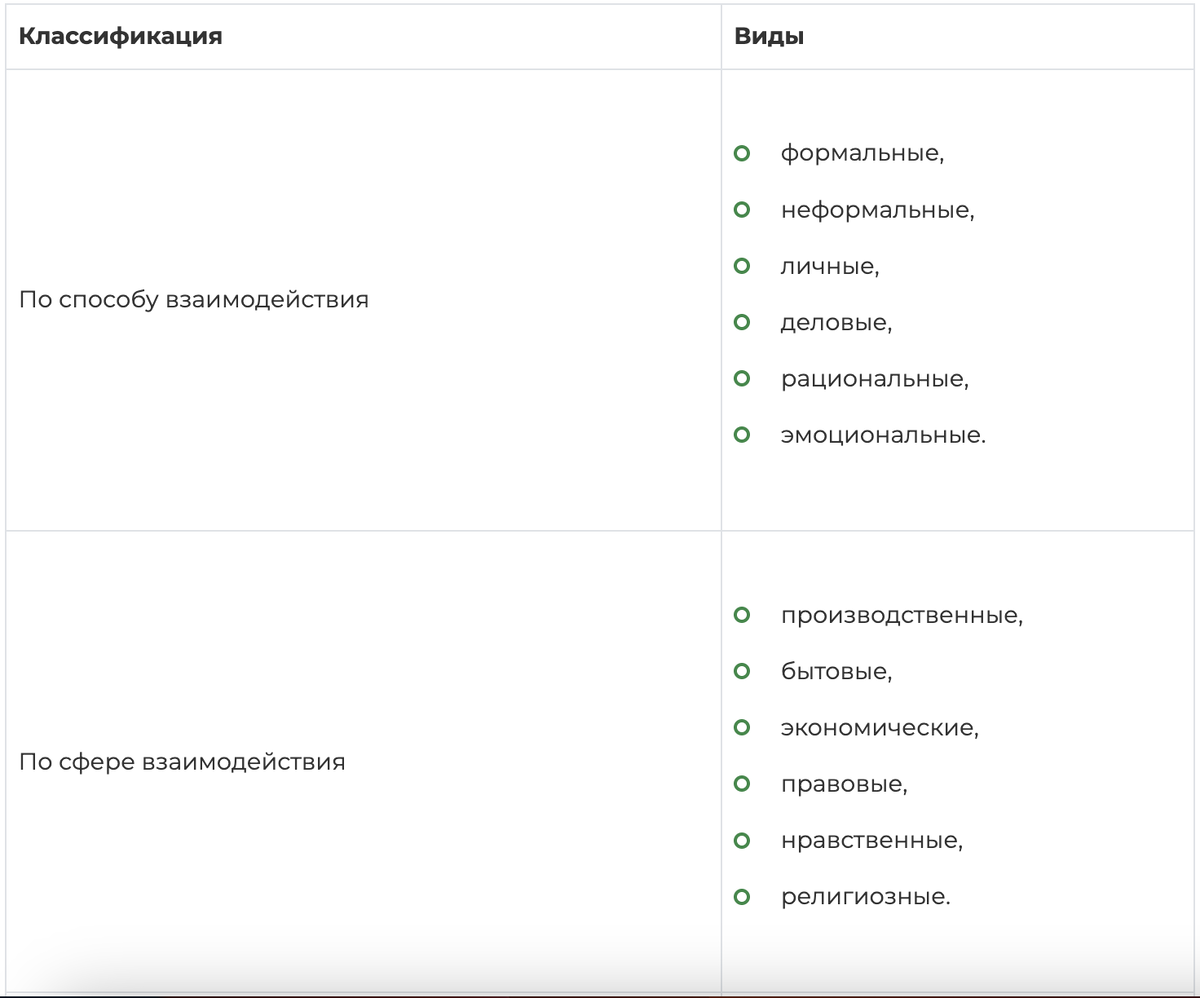The width and height of the screenshot is (1200, 998).
Task: Click the word 'формальные' in the list
Action: click(862, 154)
